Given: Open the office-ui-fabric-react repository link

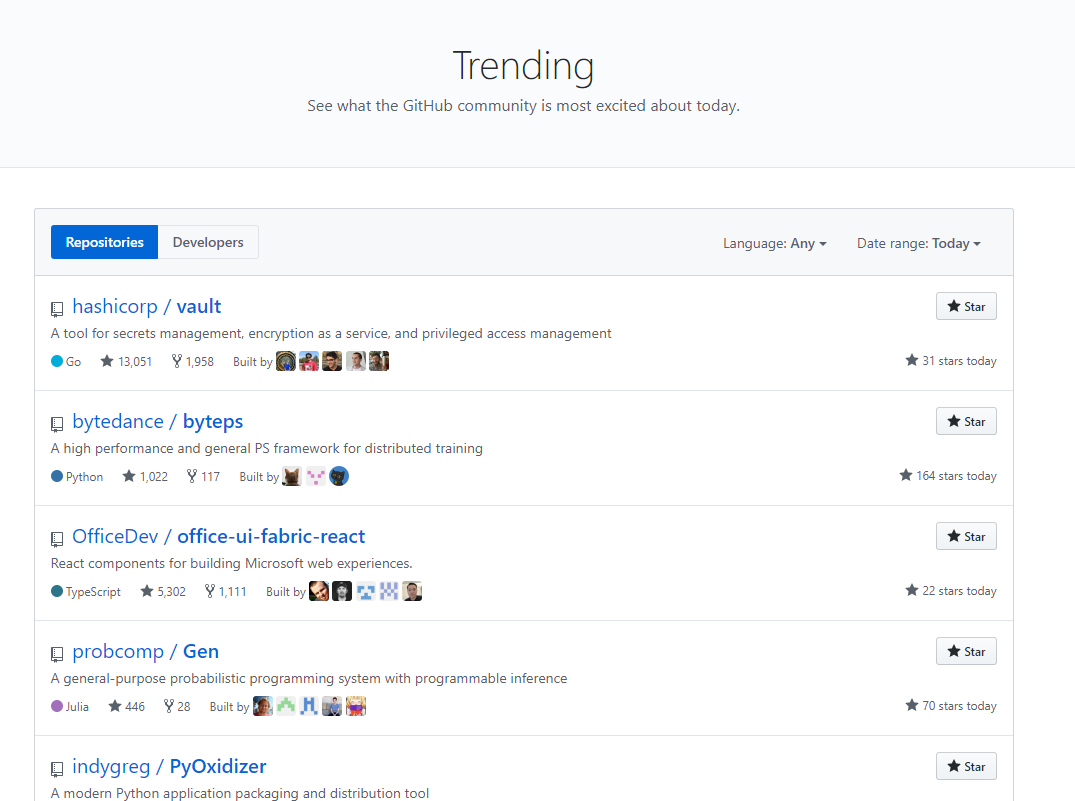Looking at the screenshot, I should (271, 536).
